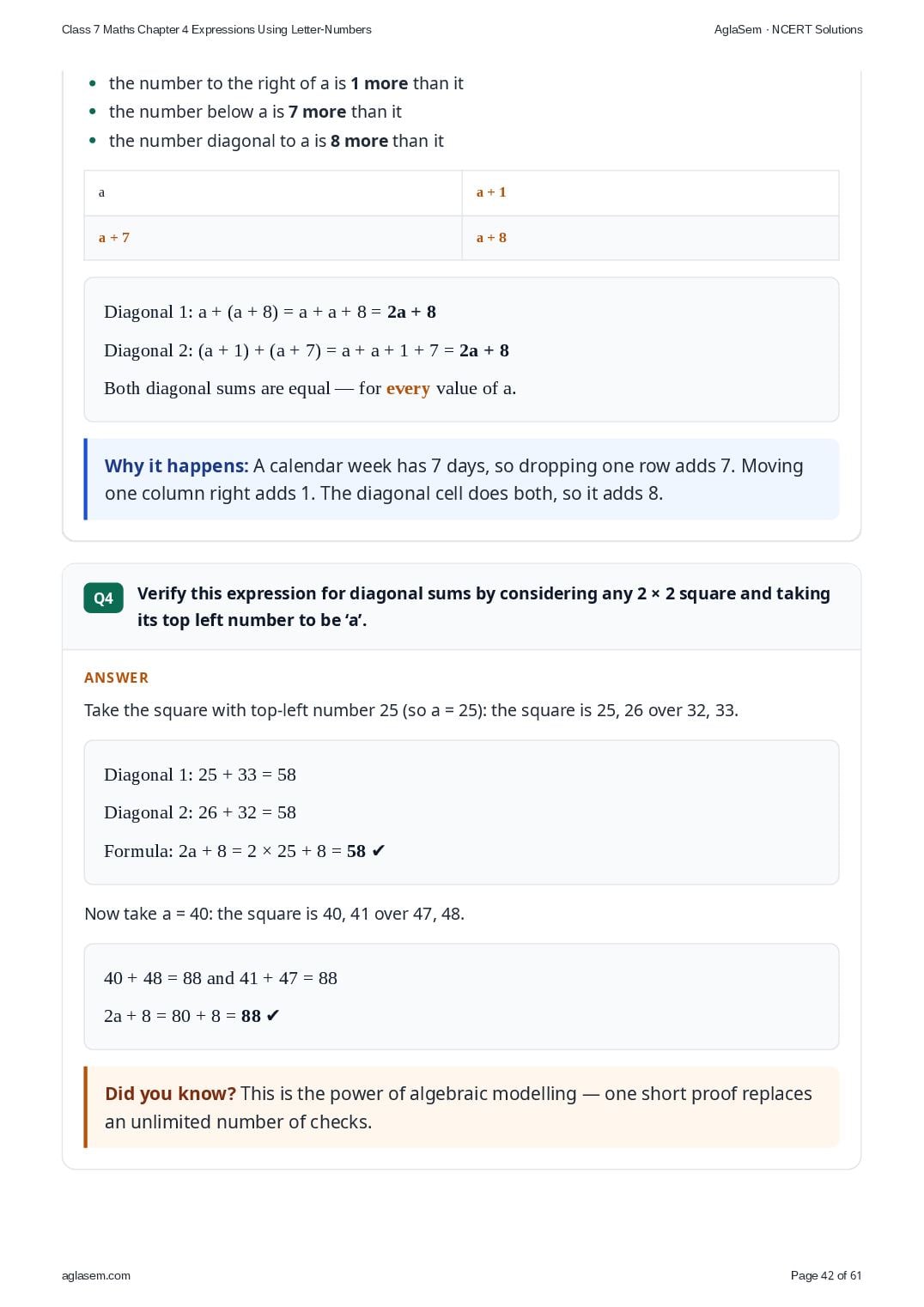Click the 'Diagonal 1: 25 + 33 = 58' line
The height and width of the screenshot is (1307, 924).
tap(200, 775)
